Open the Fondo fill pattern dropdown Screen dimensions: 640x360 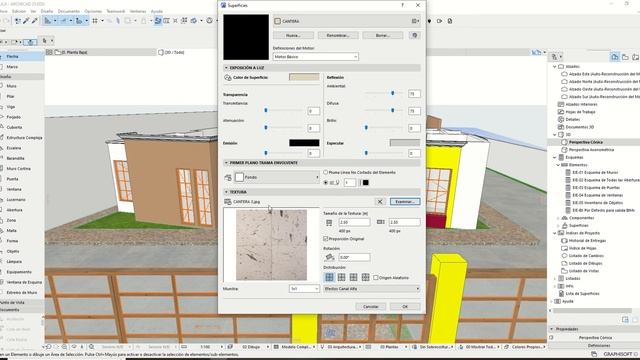pyautogui.click(x=277, y=177)
